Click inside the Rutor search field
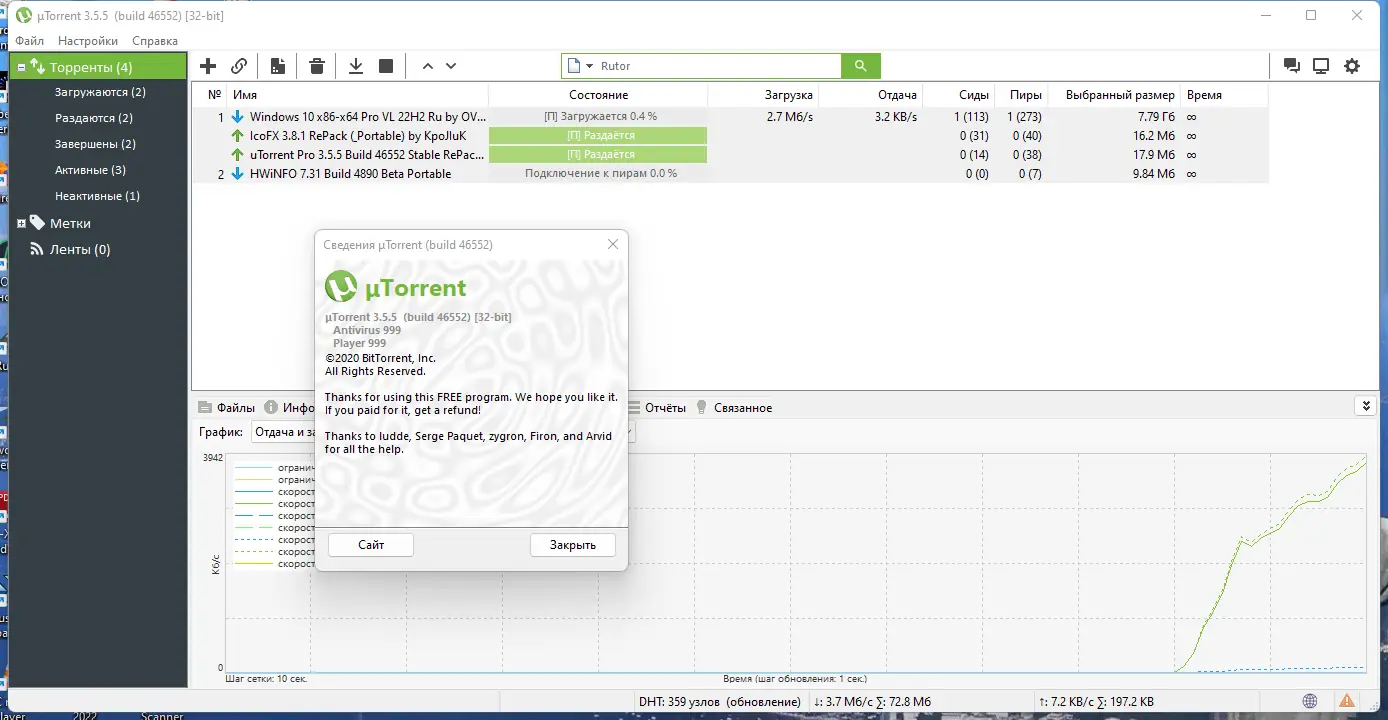Screen dimensions: 1388x720 click(700, 65)
